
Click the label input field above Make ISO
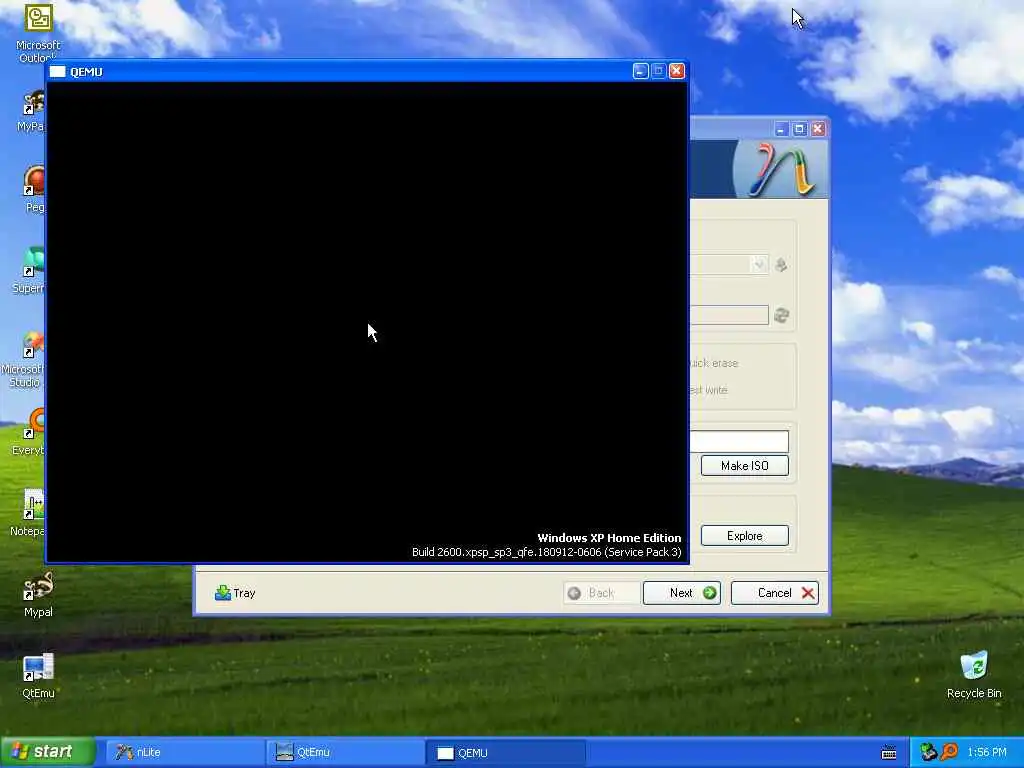point(739,441)
